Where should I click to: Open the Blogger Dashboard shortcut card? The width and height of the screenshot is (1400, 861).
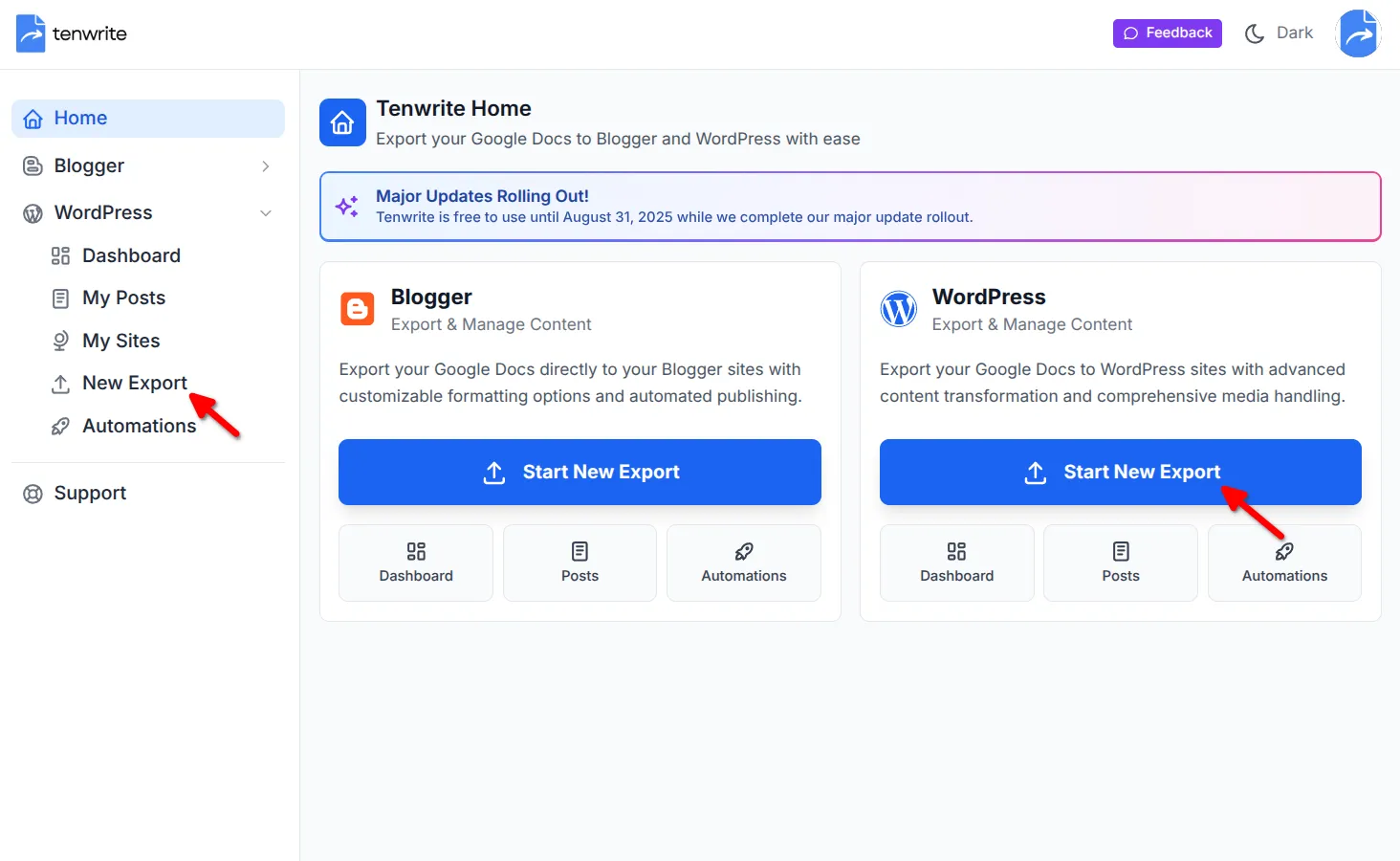click(x=415, y=563)
